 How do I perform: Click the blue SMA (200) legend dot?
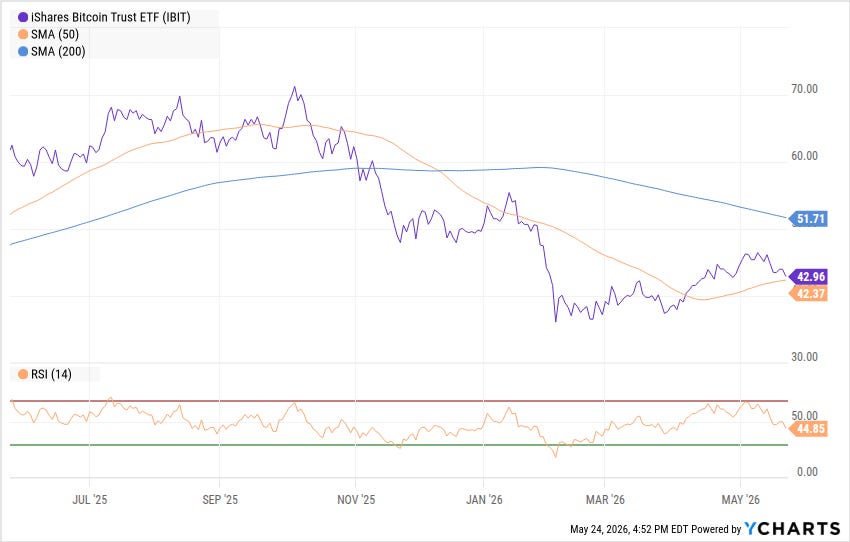[23, 51]
